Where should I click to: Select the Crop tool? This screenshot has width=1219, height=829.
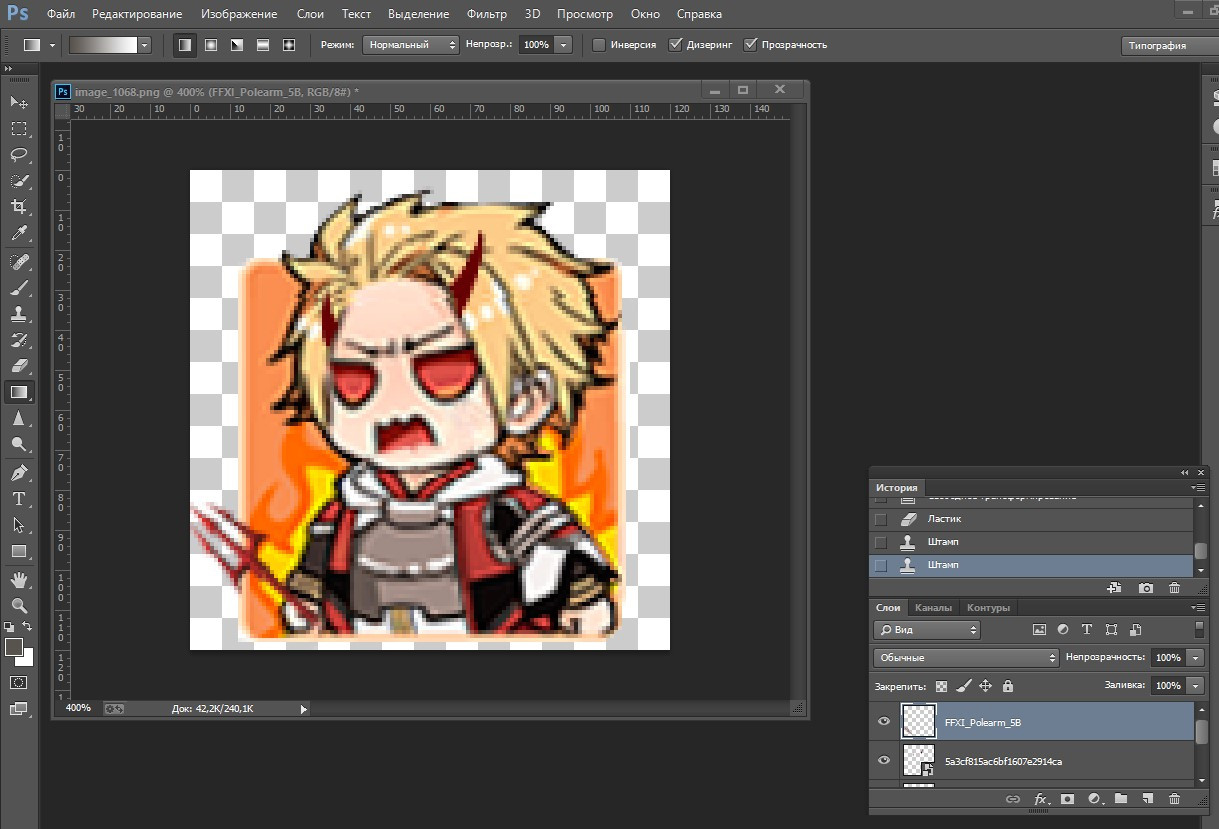[x=19, y=207]
